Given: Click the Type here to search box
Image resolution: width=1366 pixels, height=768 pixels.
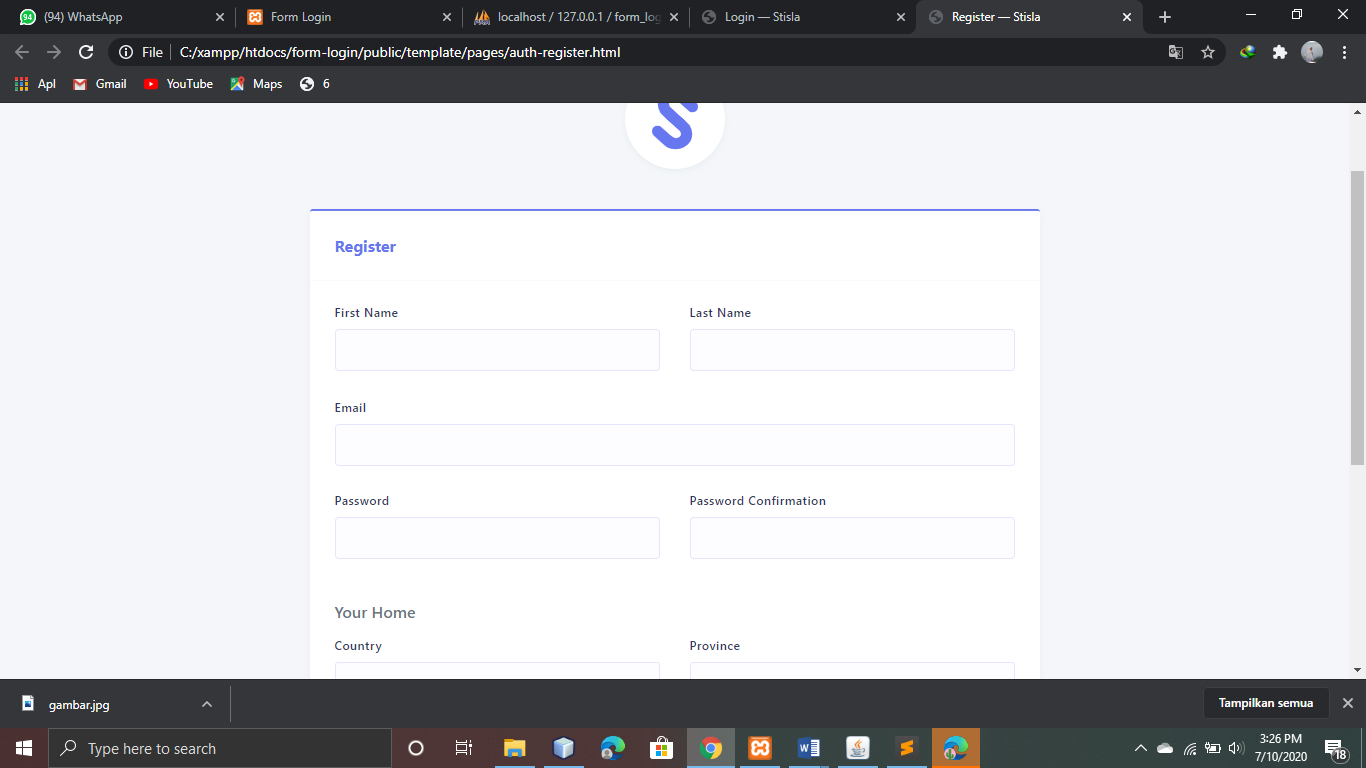Looking at the screenshot, I should [x=220, y=748].
